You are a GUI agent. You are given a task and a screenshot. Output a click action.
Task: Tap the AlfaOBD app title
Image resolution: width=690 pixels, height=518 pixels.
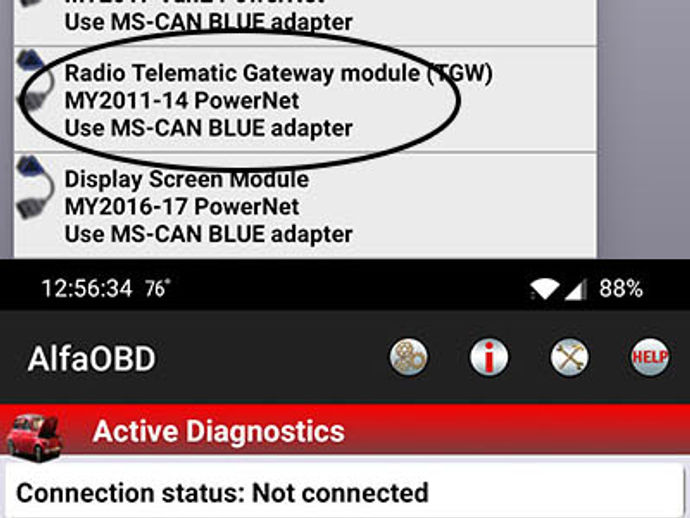pyautogui.click(x=92, y=358)
